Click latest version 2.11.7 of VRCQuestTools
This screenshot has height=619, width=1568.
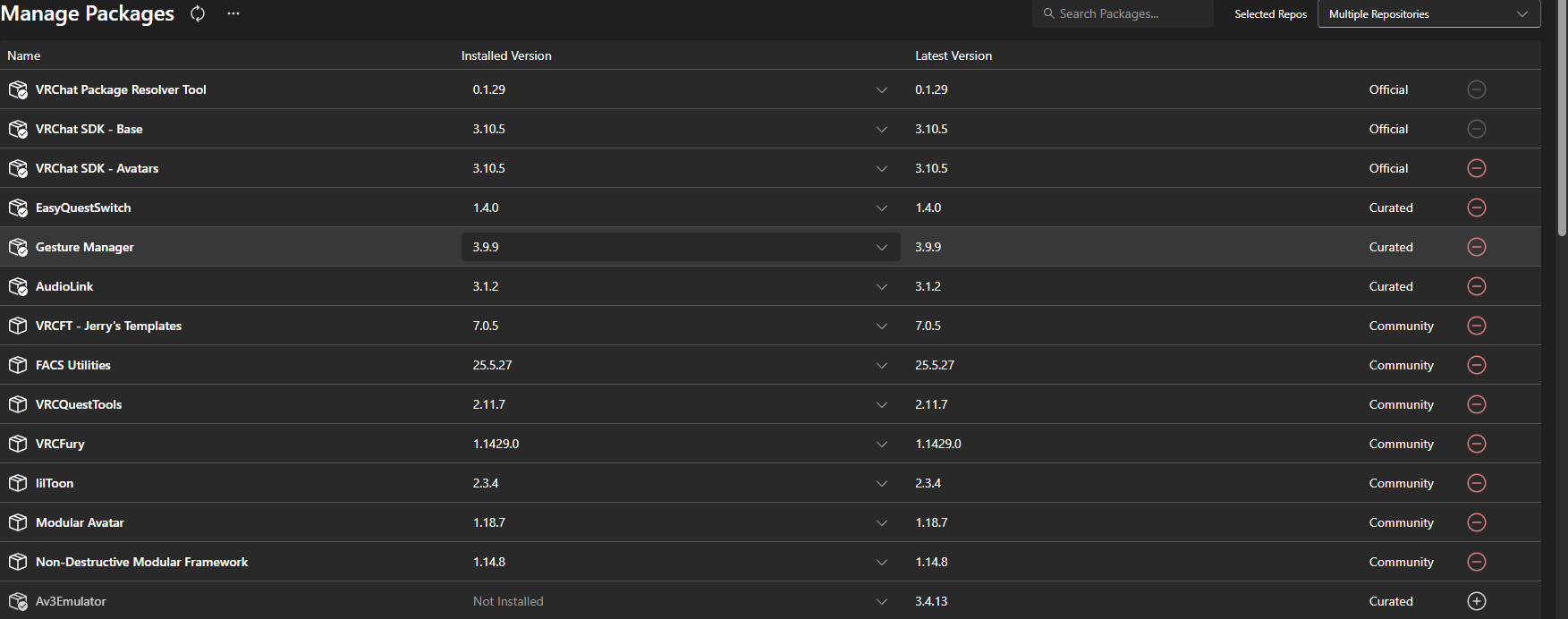931,404
